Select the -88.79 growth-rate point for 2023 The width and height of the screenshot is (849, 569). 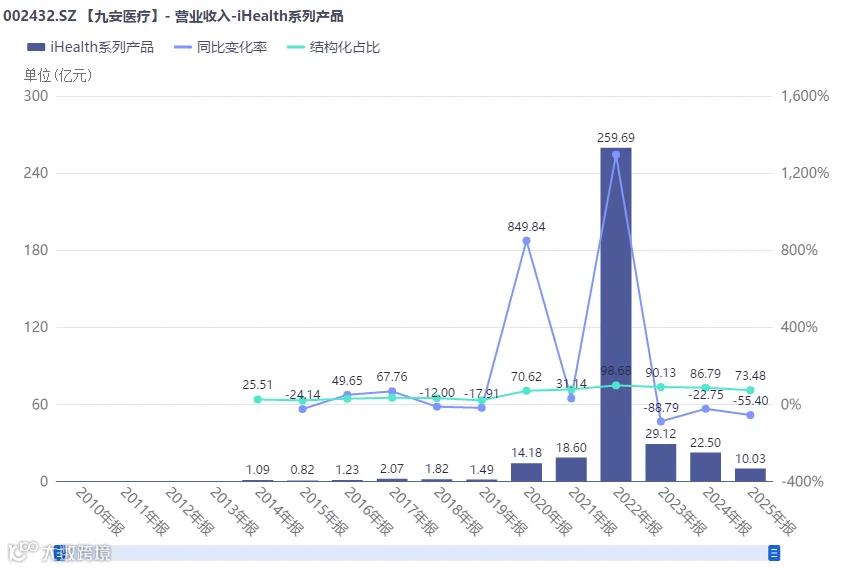(x=661, y=421)
